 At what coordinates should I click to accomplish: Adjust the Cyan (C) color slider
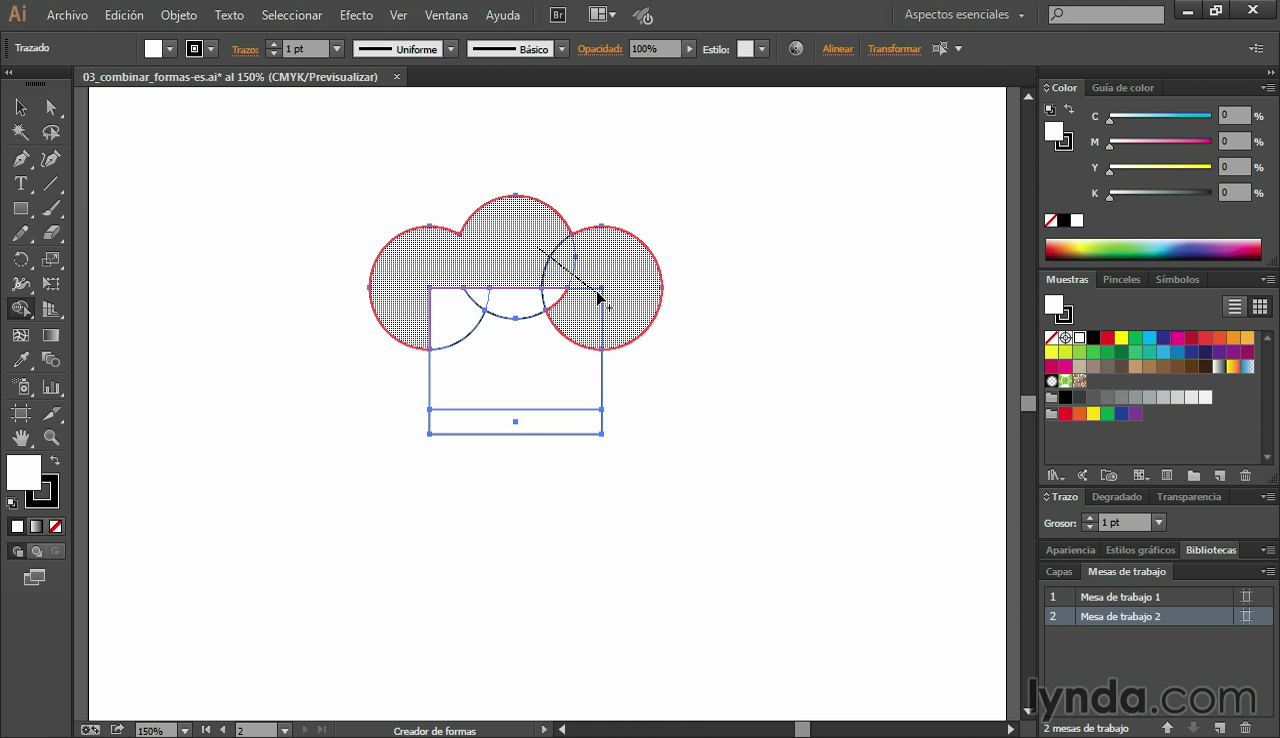pyautogui.click(x=1160, y=116)
